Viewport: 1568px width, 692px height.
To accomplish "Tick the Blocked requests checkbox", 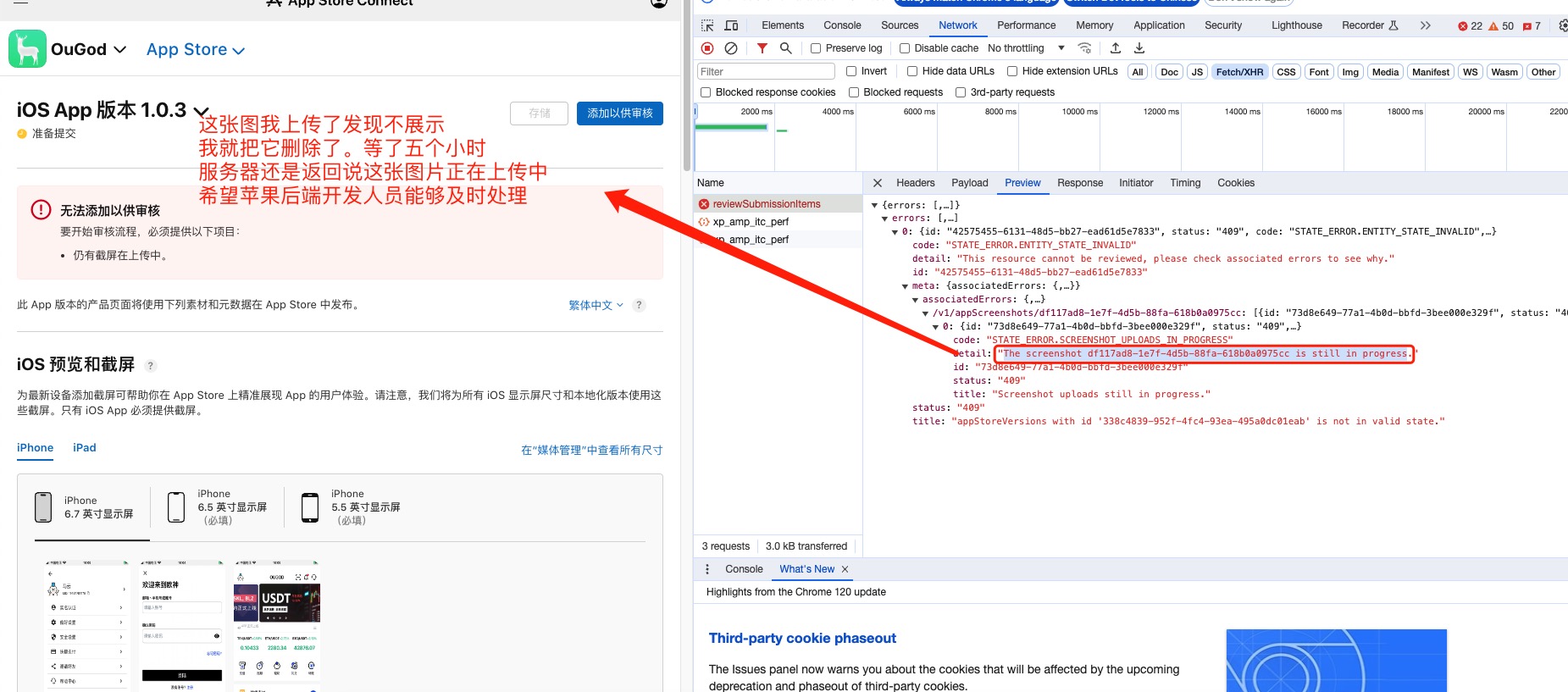I will pyautogui.click(x=854, y=92).
